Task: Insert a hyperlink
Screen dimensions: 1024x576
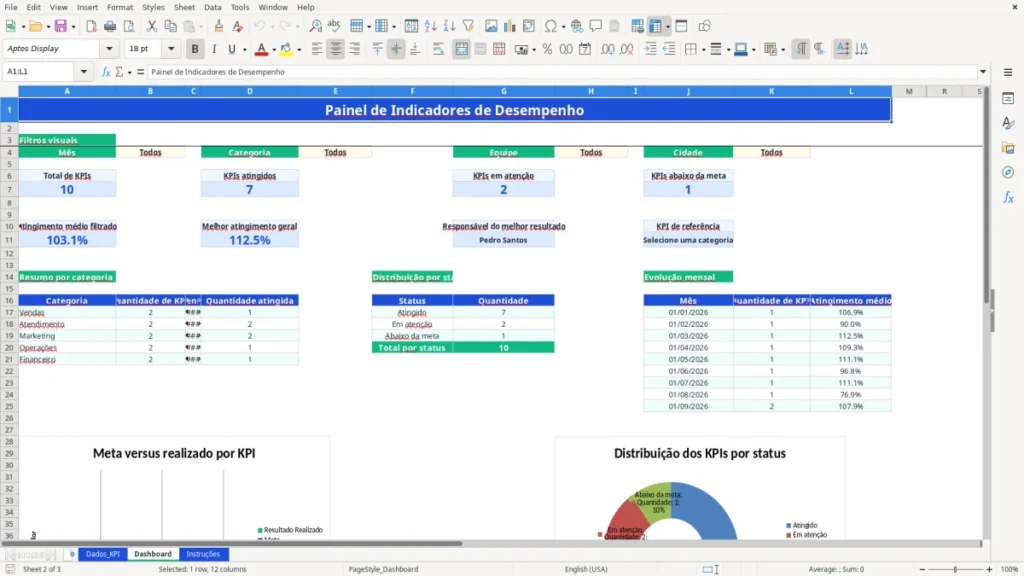Action: tap(577, 26)
